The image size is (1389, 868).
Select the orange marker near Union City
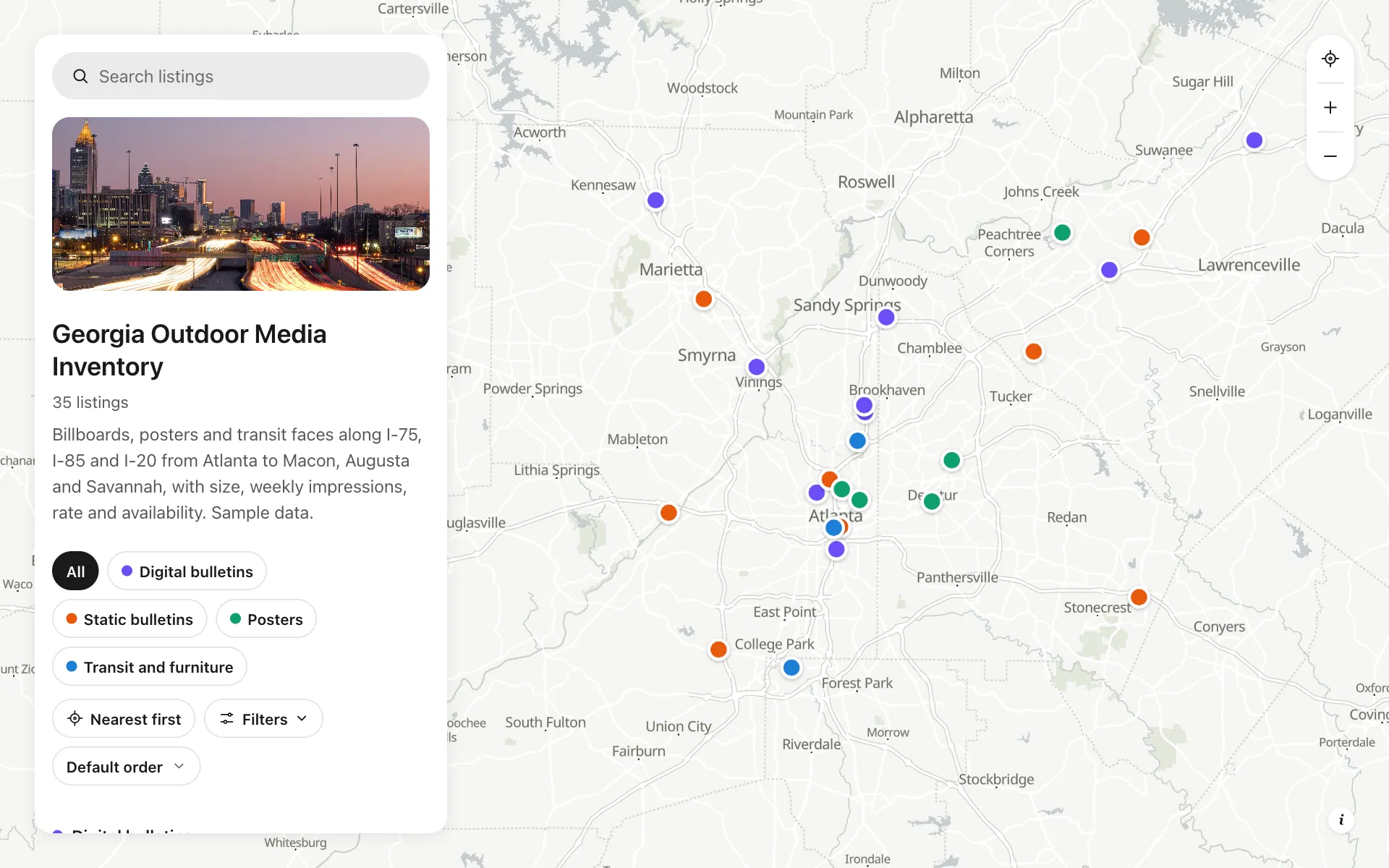click(x=718, y=650)
